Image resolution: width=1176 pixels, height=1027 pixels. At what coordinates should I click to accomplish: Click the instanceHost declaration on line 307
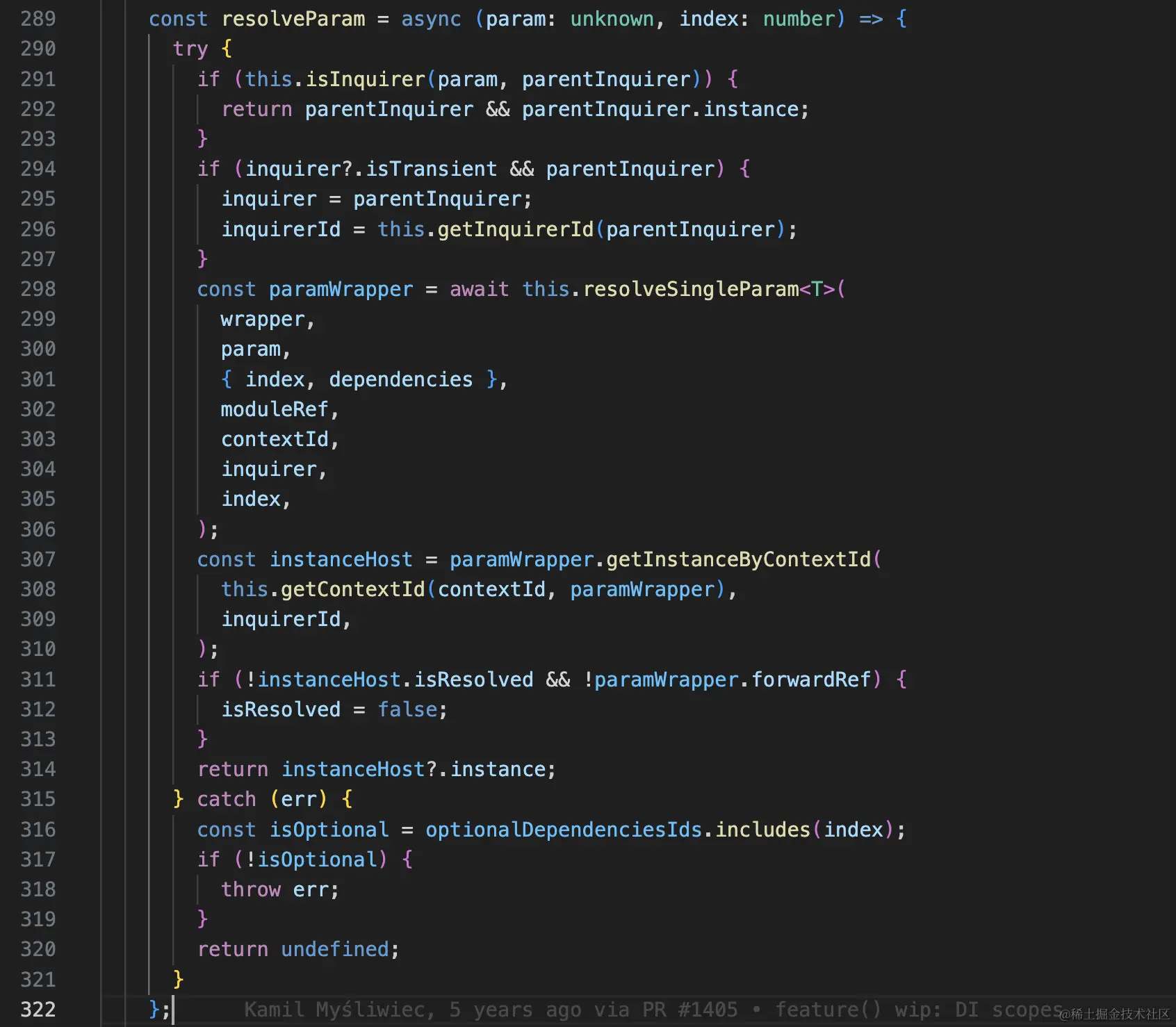341,559
